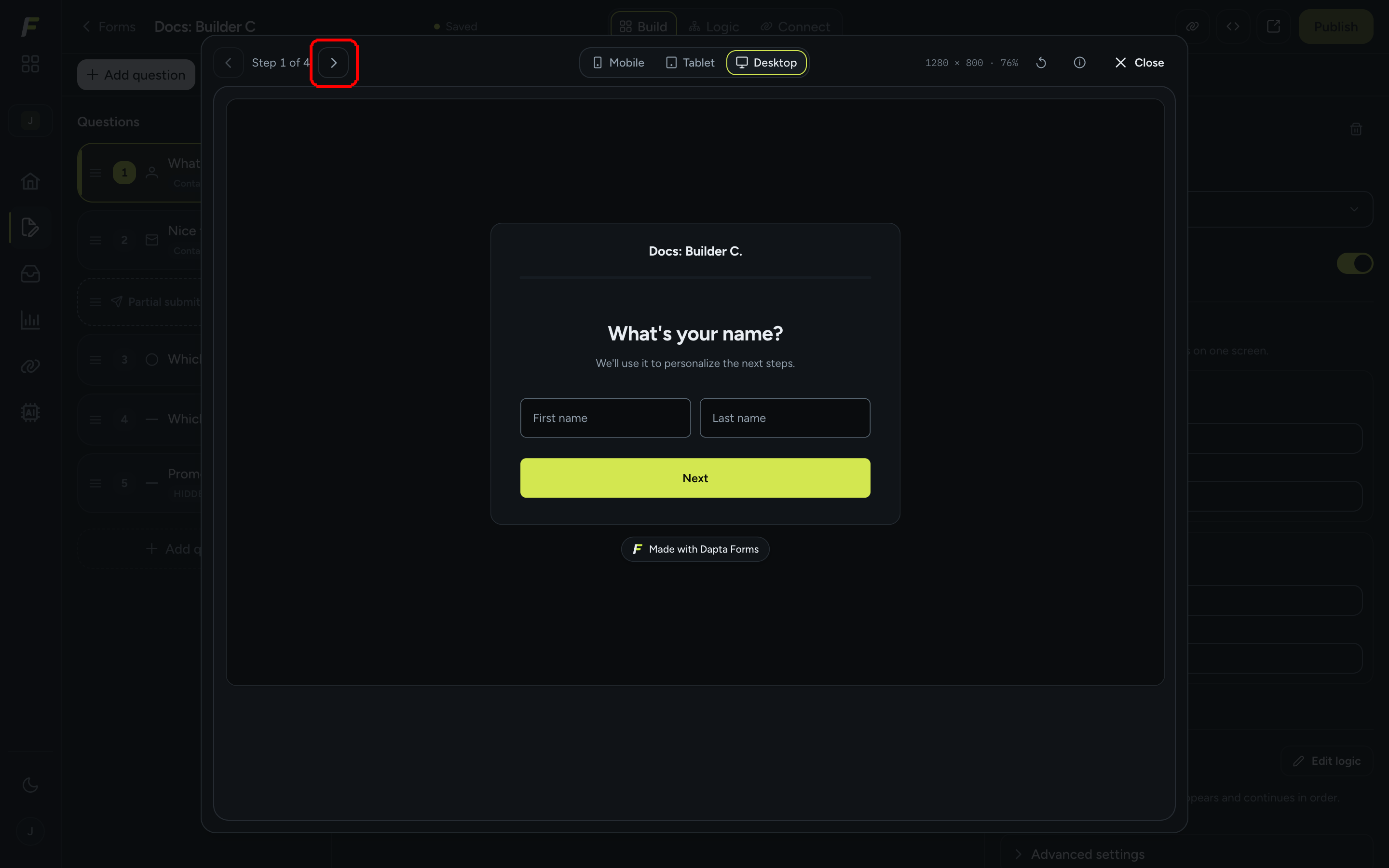Click the First name field
The image size is (1389, 868).
pyautogui.click(x=605, y=418)
